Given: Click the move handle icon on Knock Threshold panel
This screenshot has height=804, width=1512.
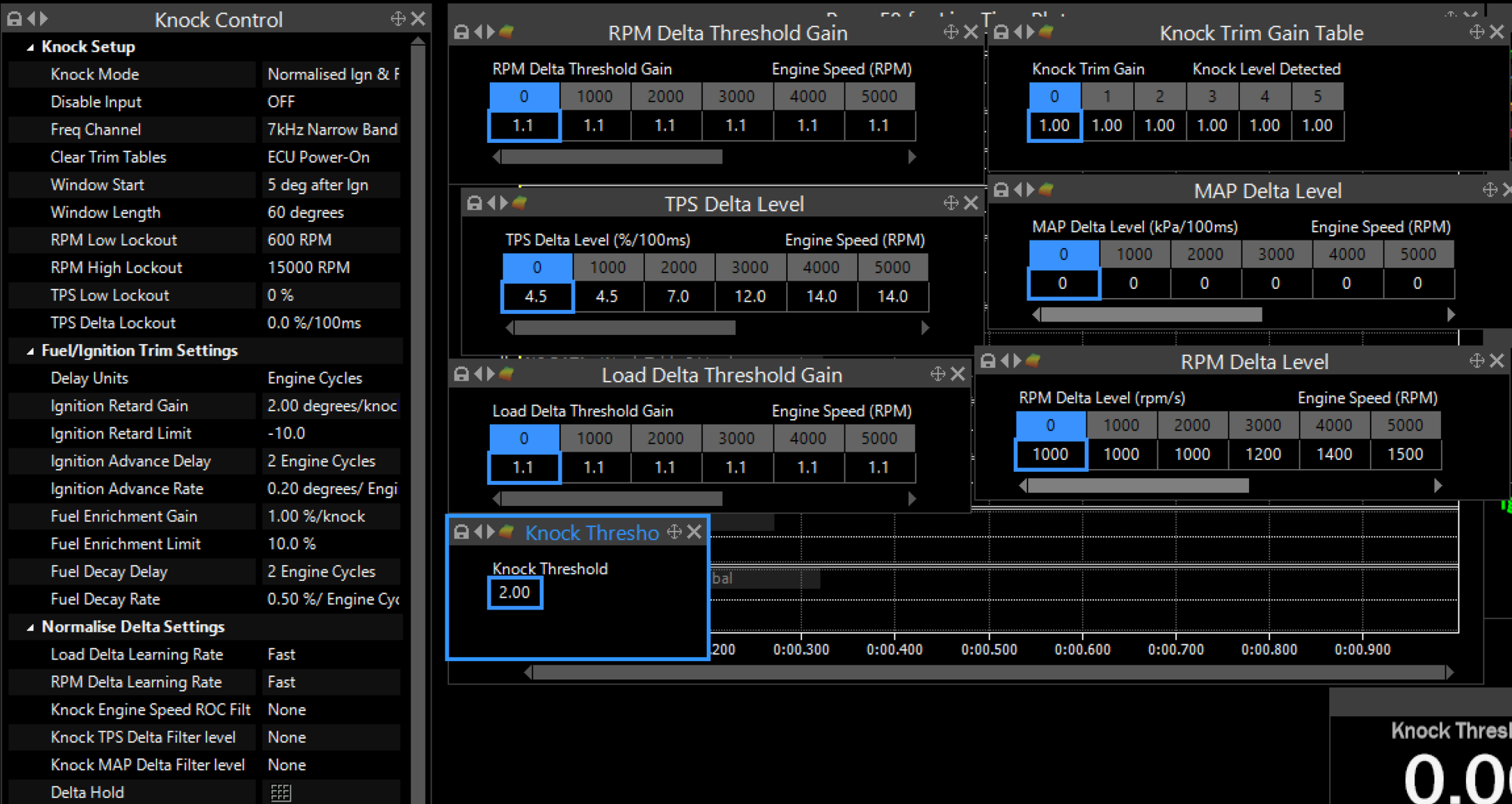Looking at the screenshot, I should click(674, 532).
